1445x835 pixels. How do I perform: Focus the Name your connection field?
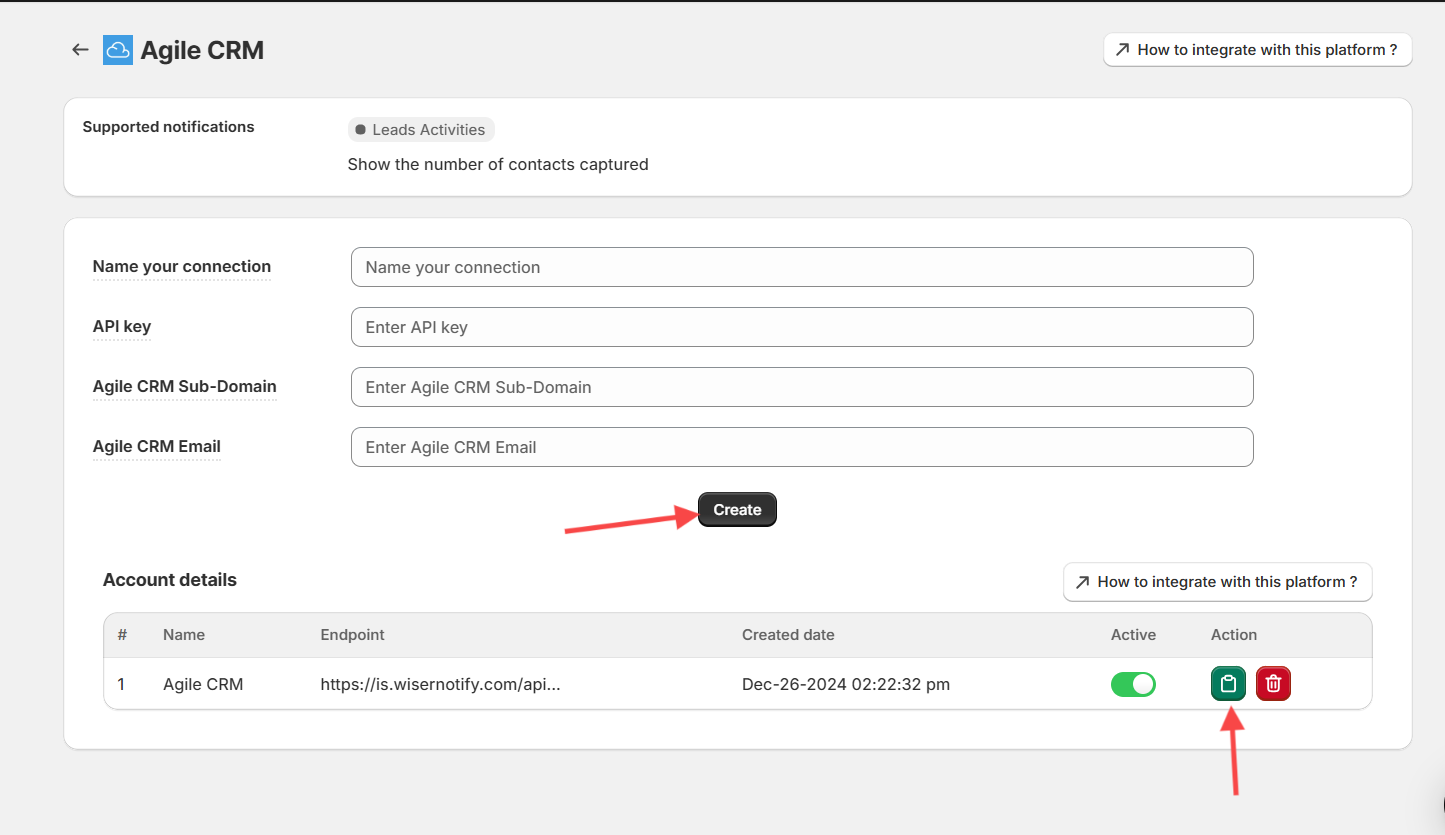pyautogui.click(x=802, y=267)
